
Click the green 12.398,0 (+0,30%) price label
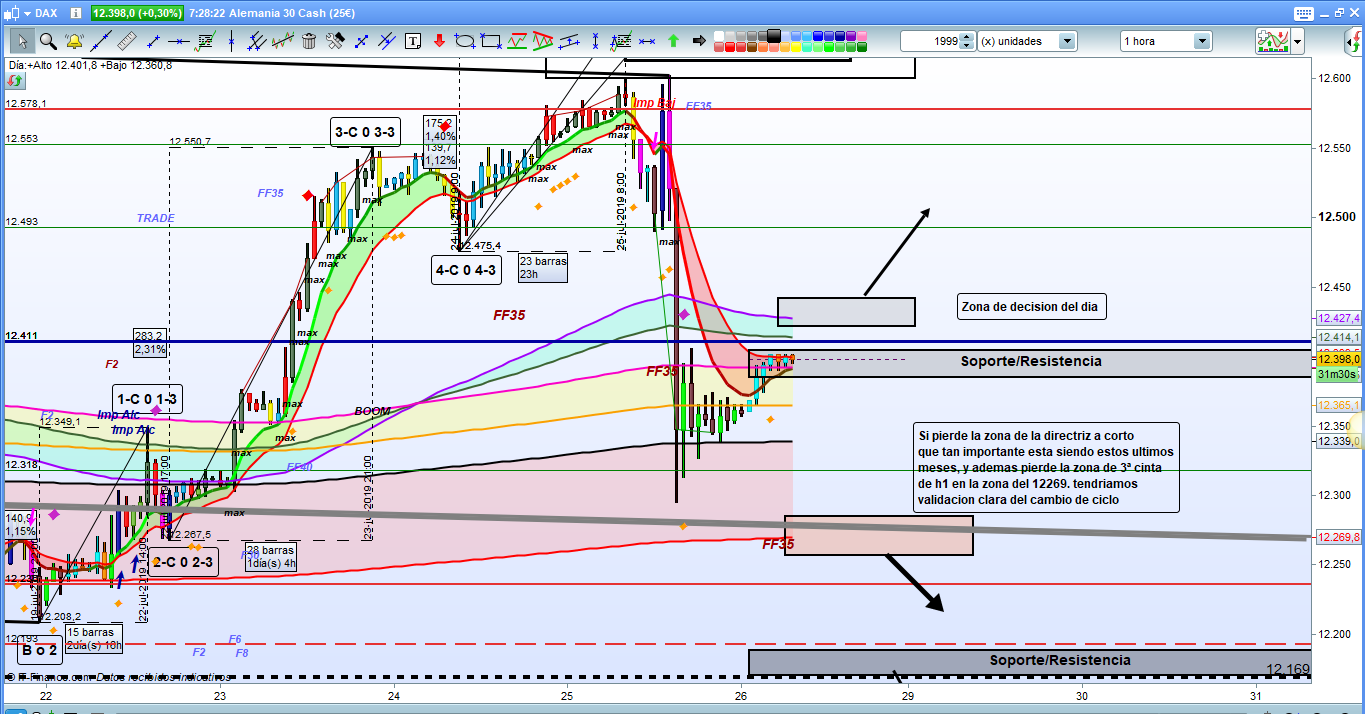point(137,13)
